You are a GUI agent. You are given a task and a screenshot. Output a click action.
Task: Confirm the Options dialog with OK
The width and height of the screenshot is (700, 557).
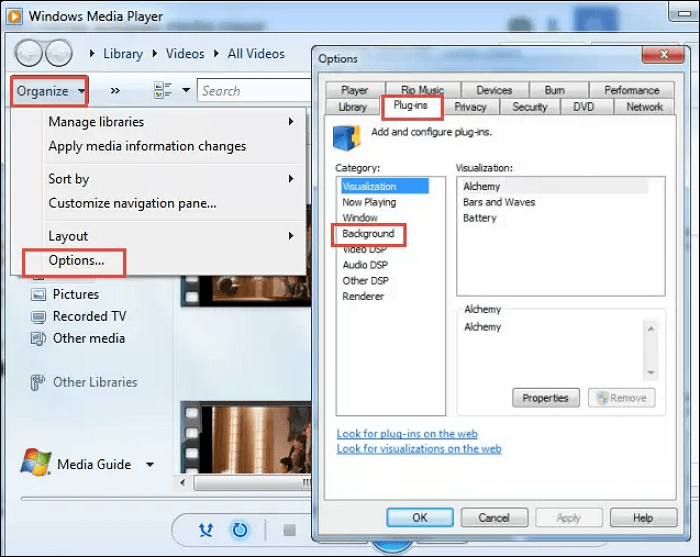[420, 518]
